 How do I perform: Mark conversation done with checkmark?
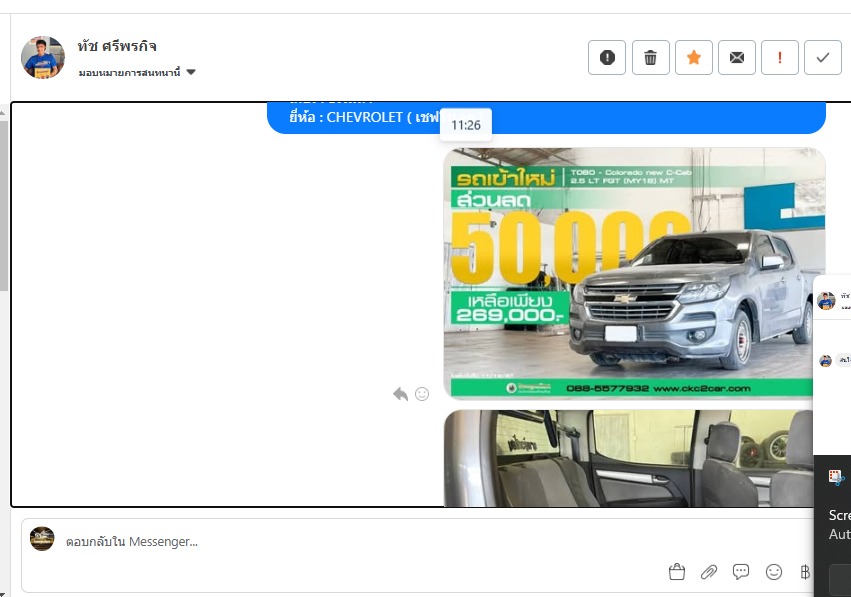click(823, 58)
